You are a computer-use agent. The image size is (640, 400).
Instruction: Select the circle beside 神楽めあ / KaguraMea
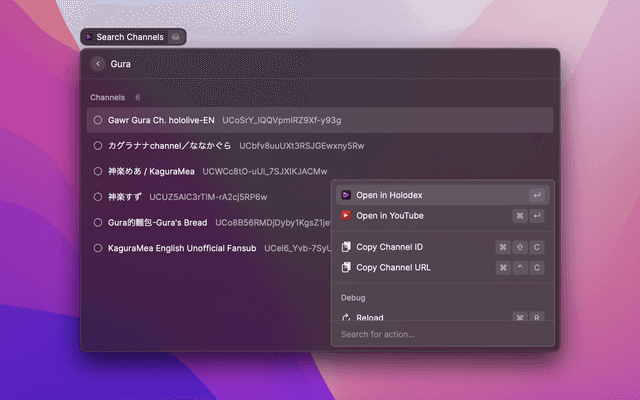tap(98, 171)
